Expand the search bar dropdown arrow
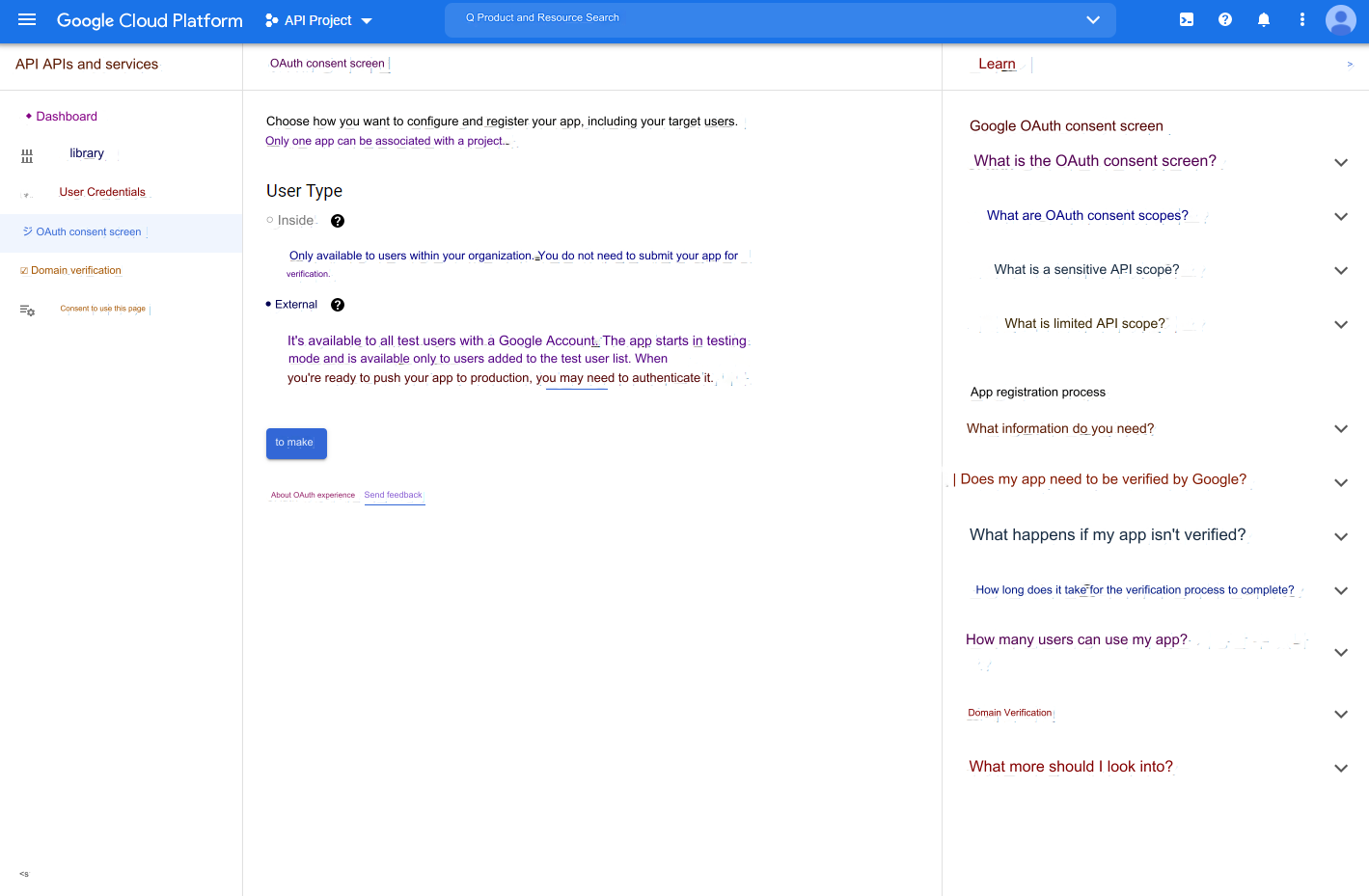1369x896 pixels. 1093,19
